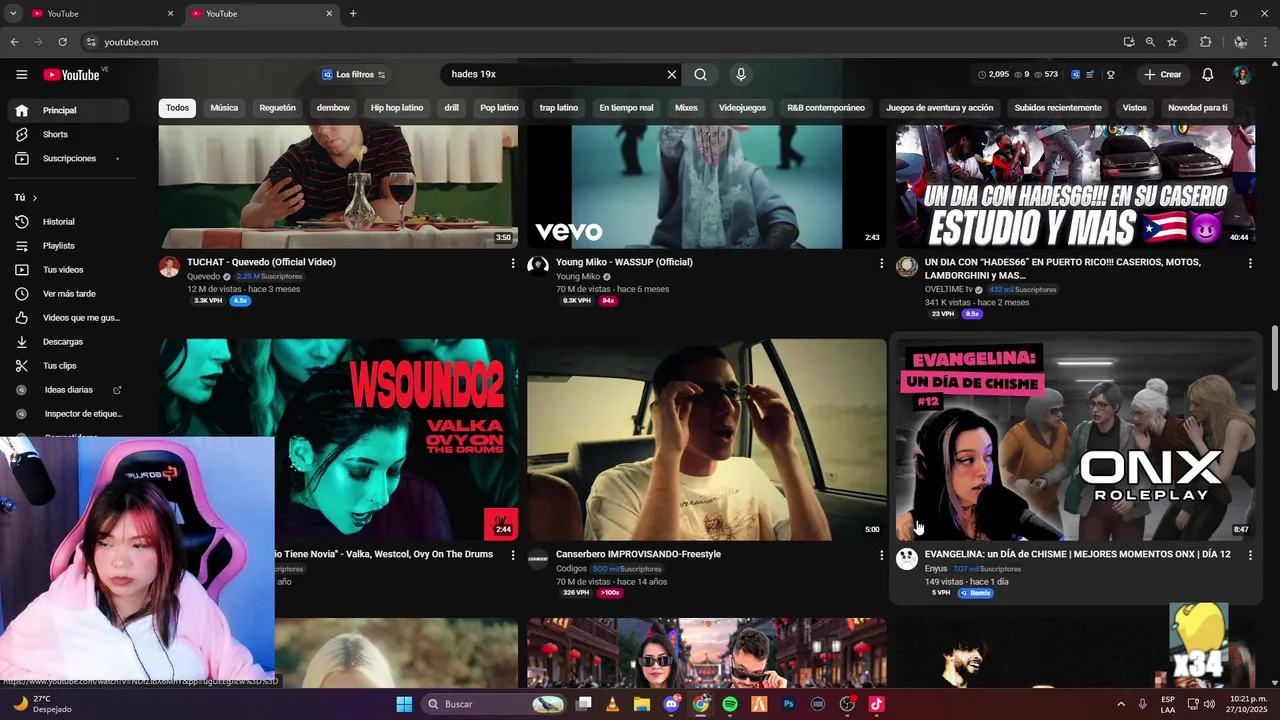Open options for TUCHAT Quevedo video
1280x720 pixels.
513,263
